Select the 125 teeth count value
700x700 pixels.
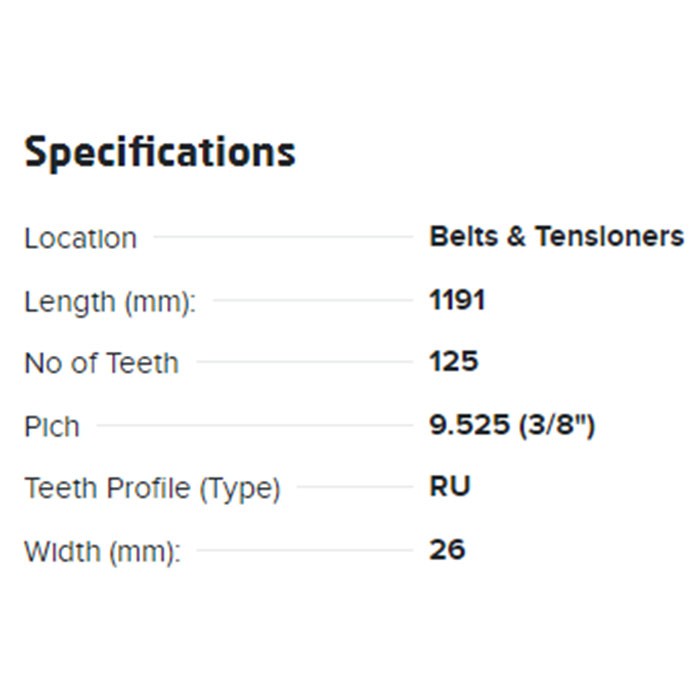point(454,361)
